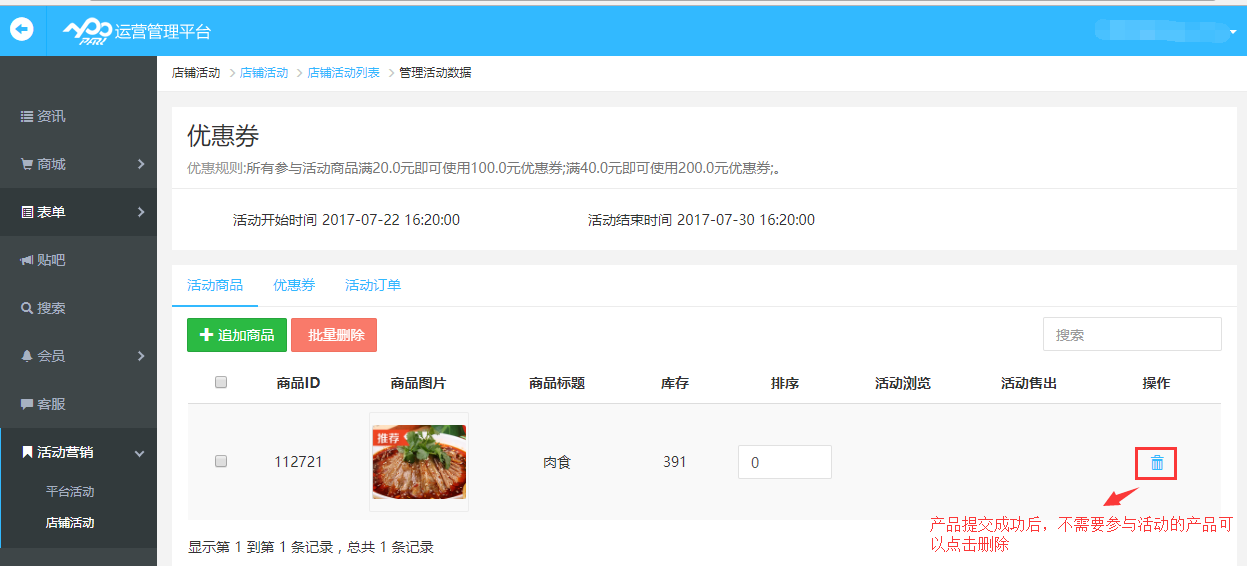Toggle the select-all checkbox in table header

coord(221,382)
